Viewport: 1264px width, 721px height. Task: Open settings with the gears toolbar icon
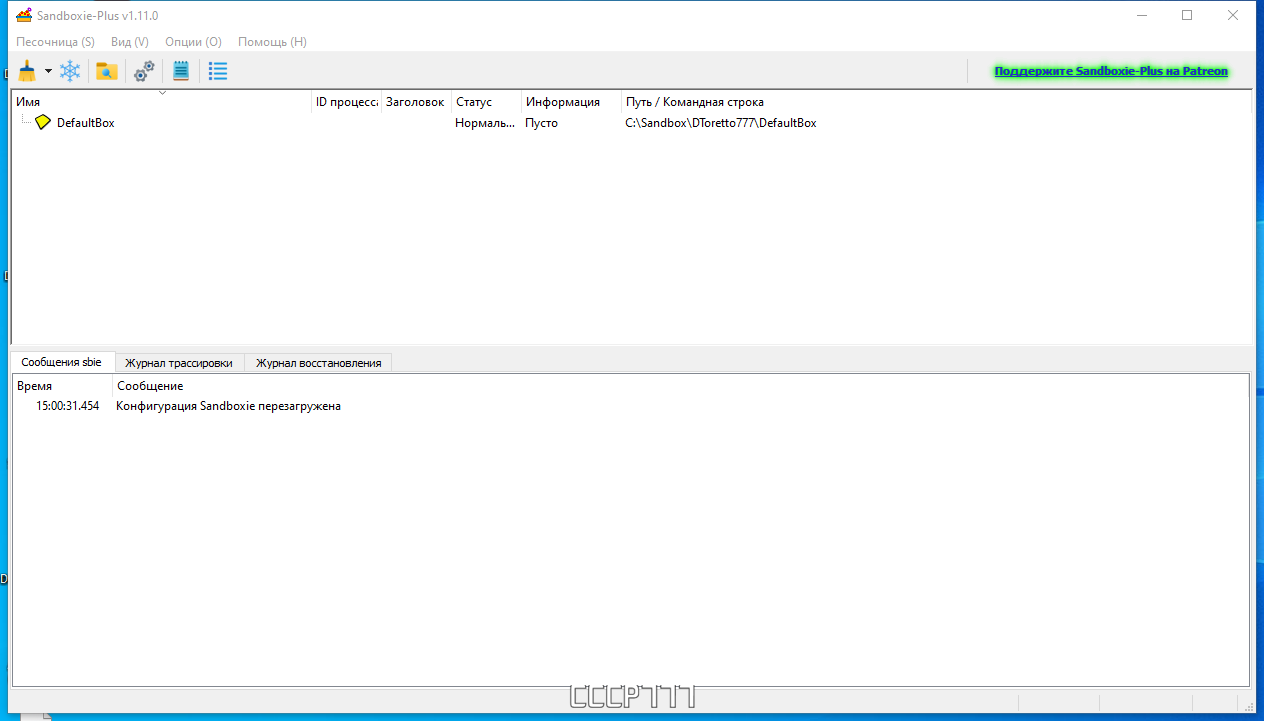[144, 71]
